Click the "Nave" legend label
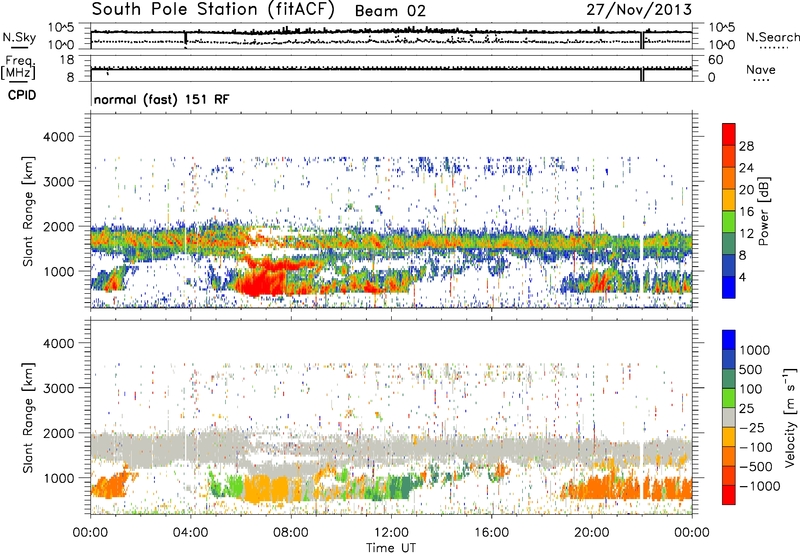Image resolution: width=800 pixels, height=554 pixels. (x=761, y=69)
